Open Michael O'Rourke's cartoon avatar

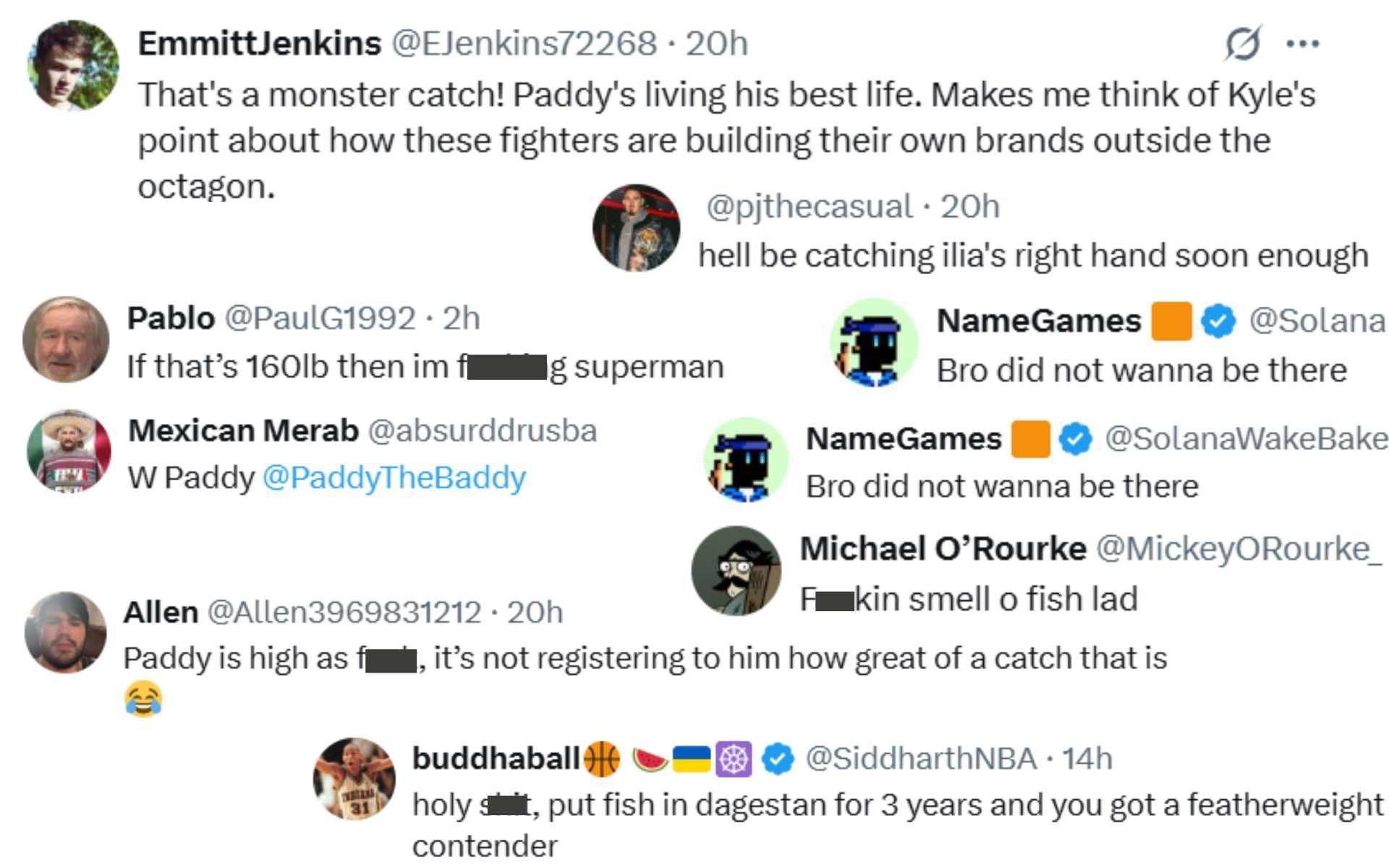(x=736, y=571)
